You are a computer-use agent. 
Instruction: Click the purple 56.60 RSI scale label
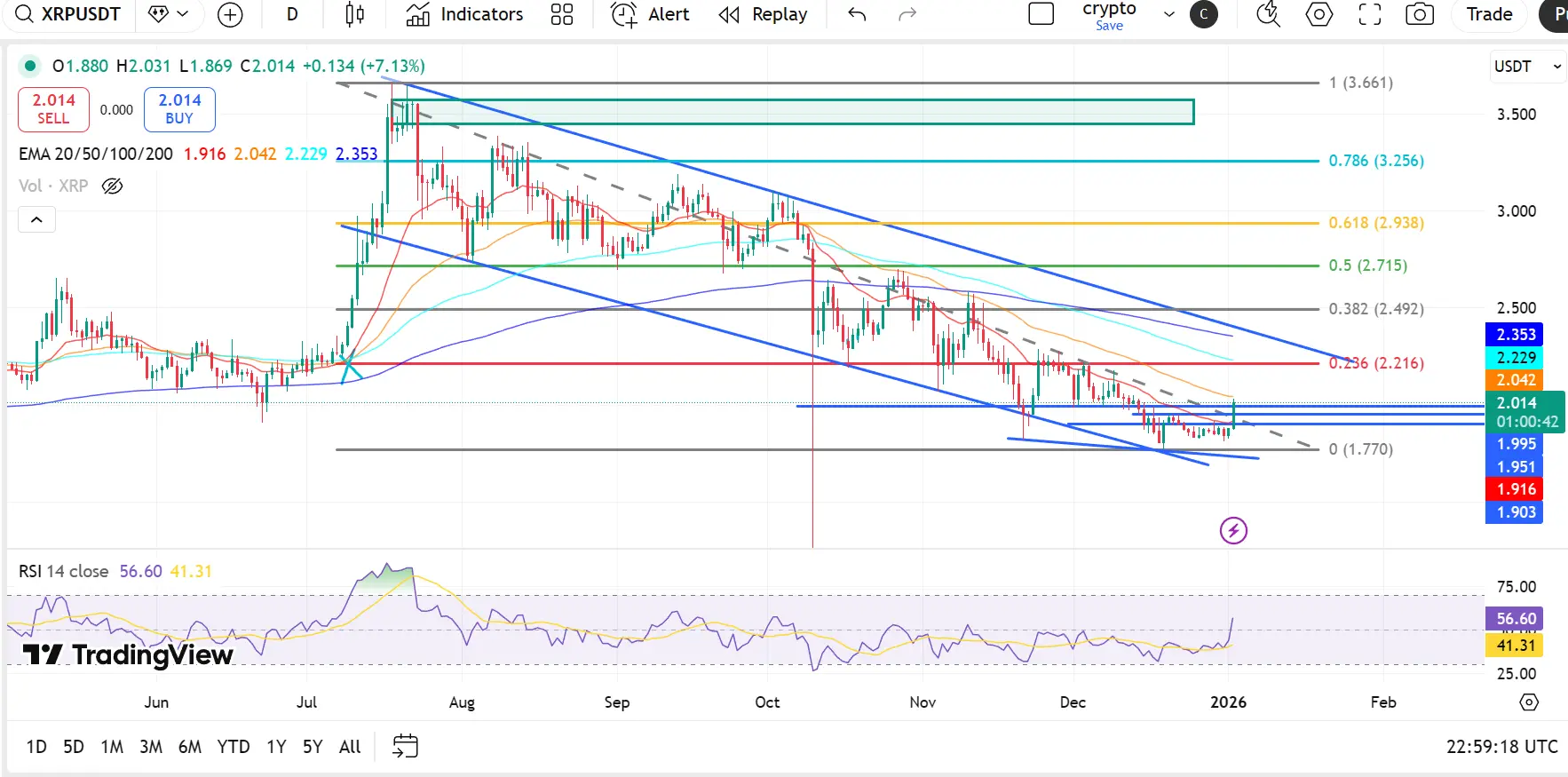tap(1515, 619)
